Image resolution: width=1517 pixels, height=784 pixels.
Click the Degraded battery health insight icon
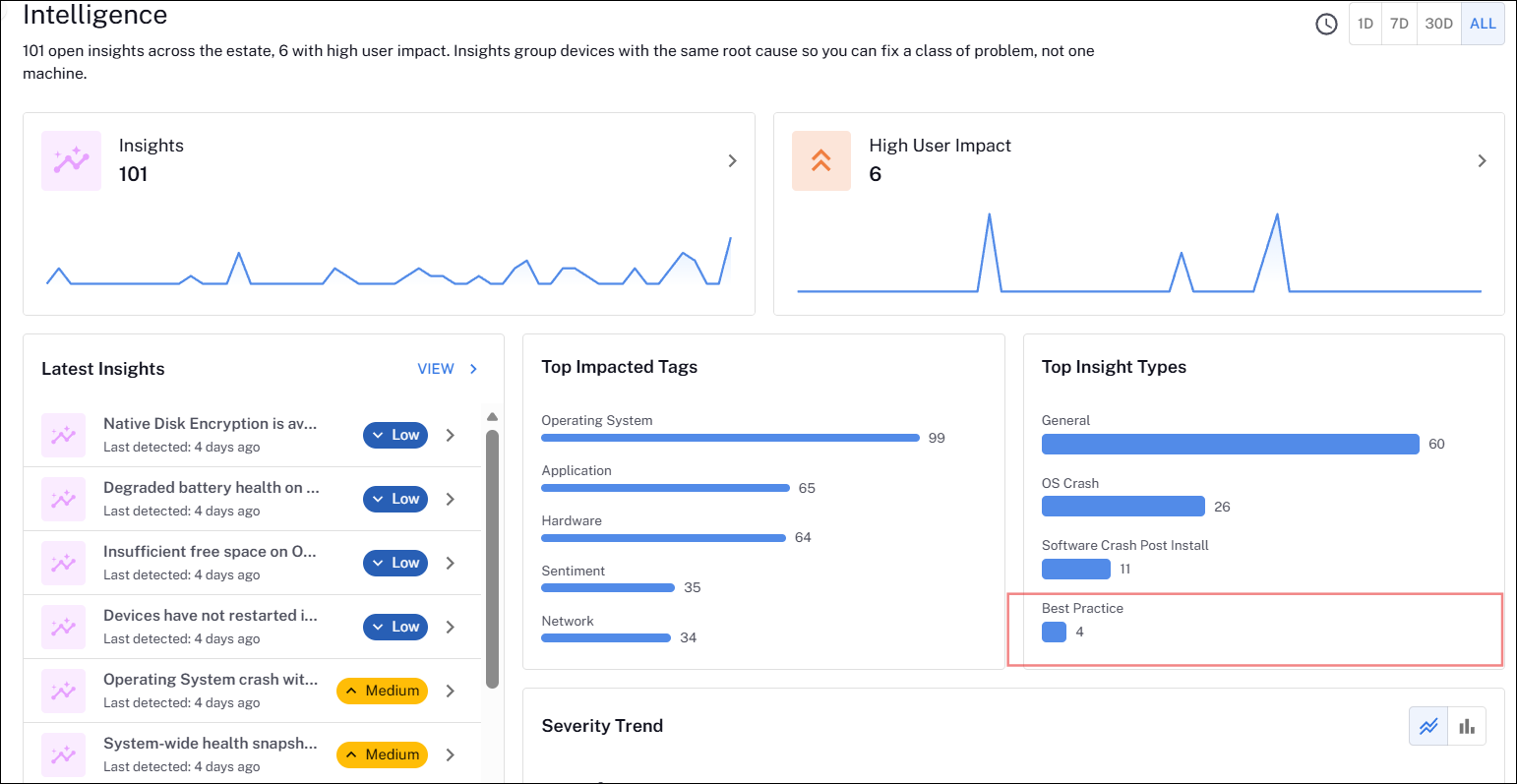click(x=63, y=499)
